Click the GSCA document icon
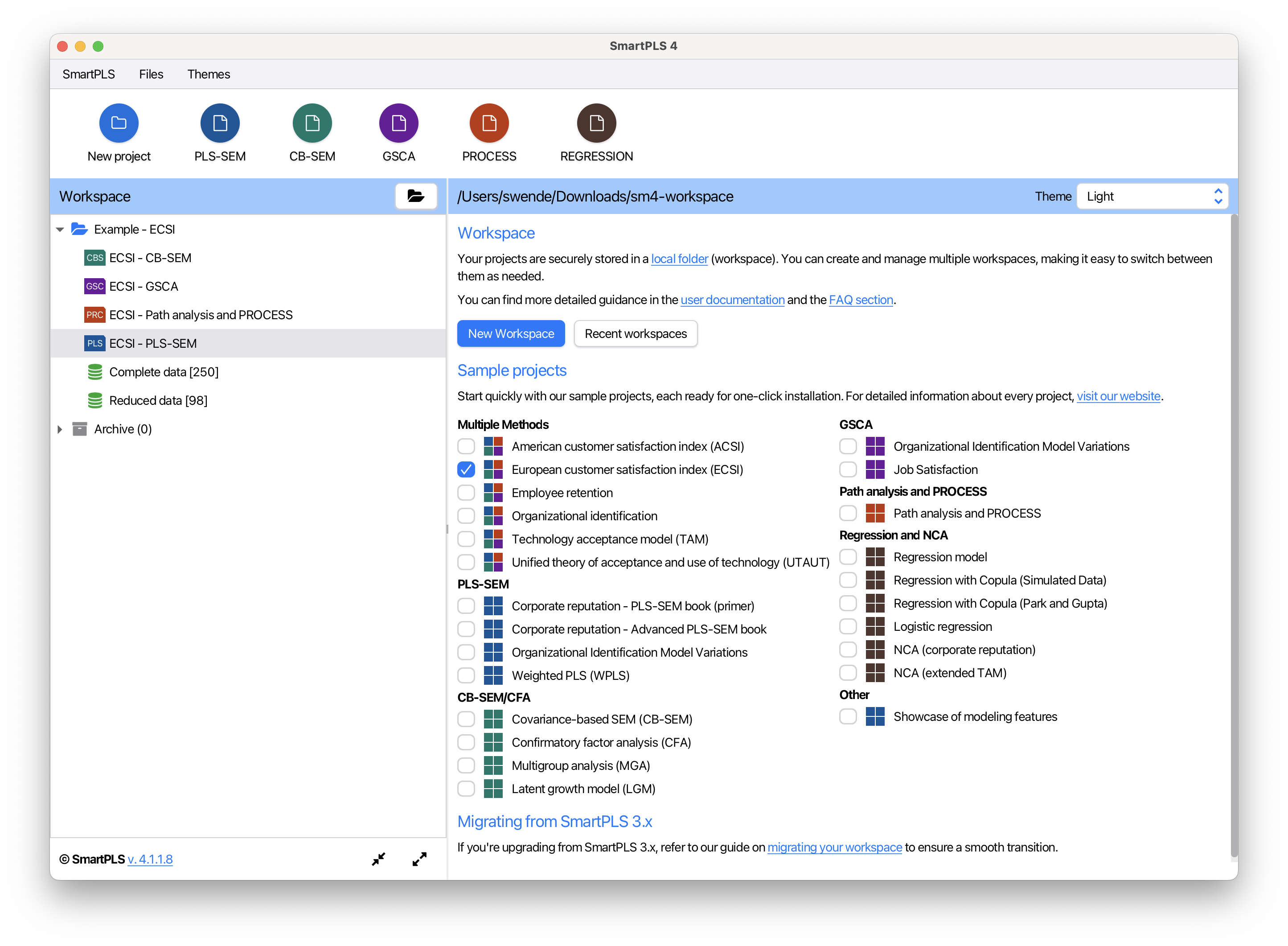Viewport: 1288px width, 946px height. [398, 123]
